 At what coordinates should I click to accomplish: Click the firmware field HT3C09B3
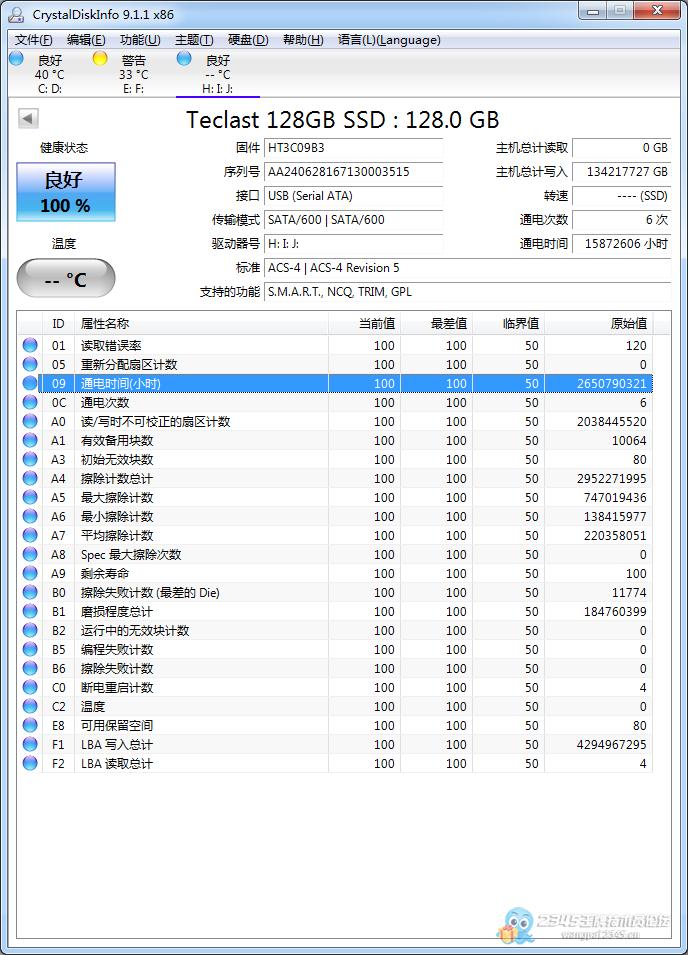pyautogui.click(x=353, y=148)
